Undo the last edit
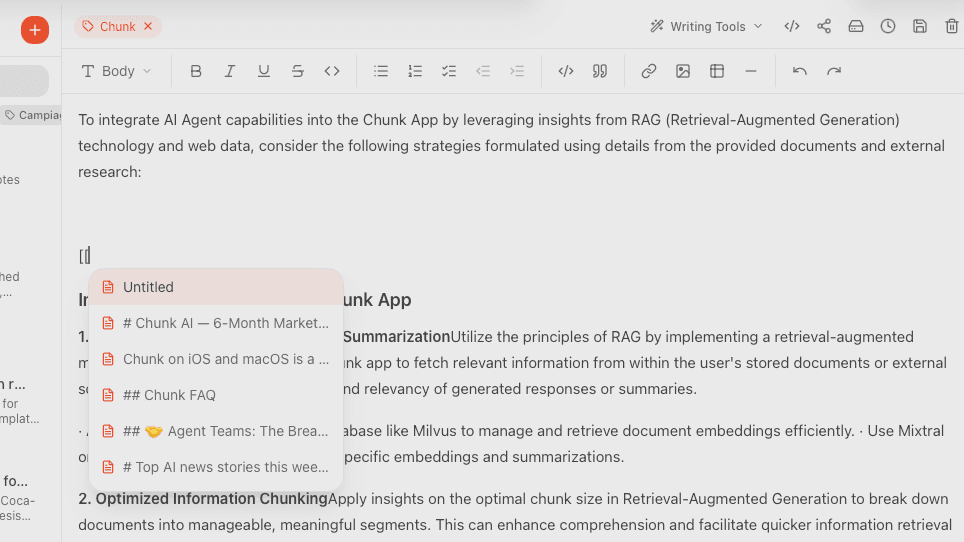The width and height of the screenshot is (964, 542). click(x=800, y=71)
